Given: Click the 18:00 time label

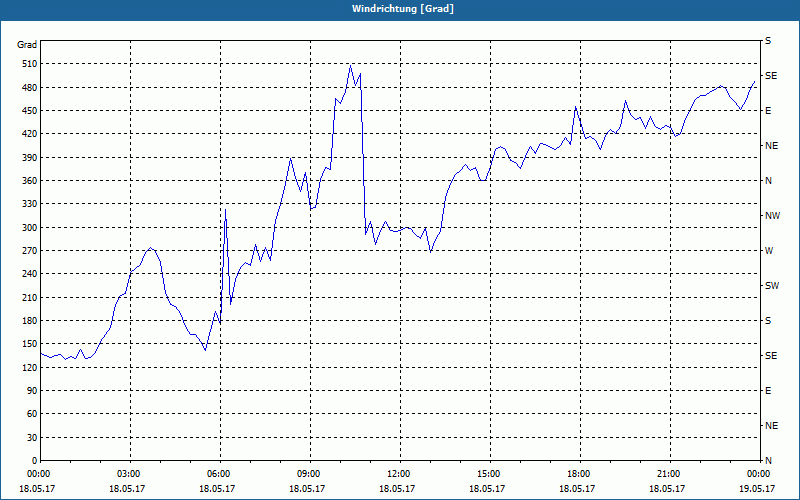Looking at the screenshot, I should pos(580,473).
